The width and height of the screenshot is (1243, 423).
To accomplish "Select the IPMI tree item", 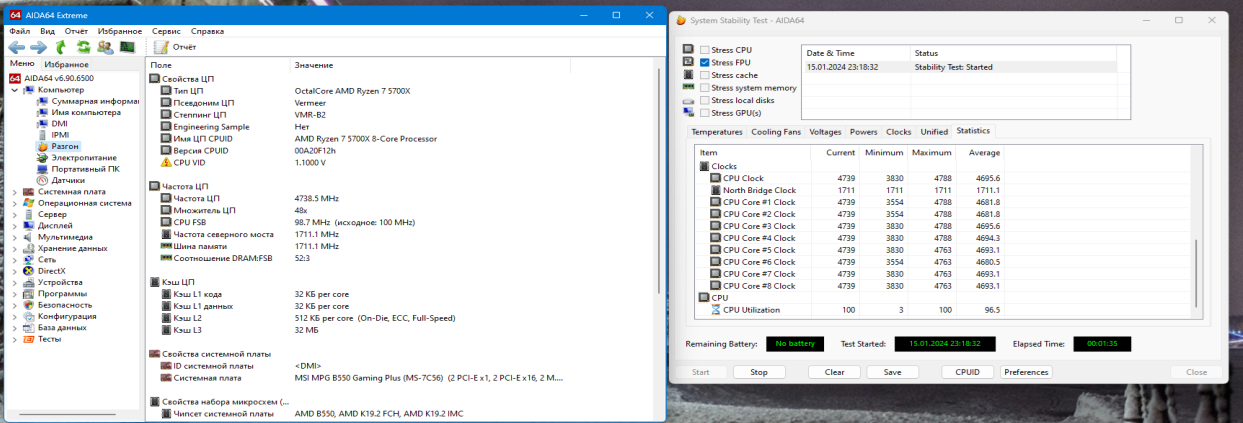I will click(x=53, y=135).
